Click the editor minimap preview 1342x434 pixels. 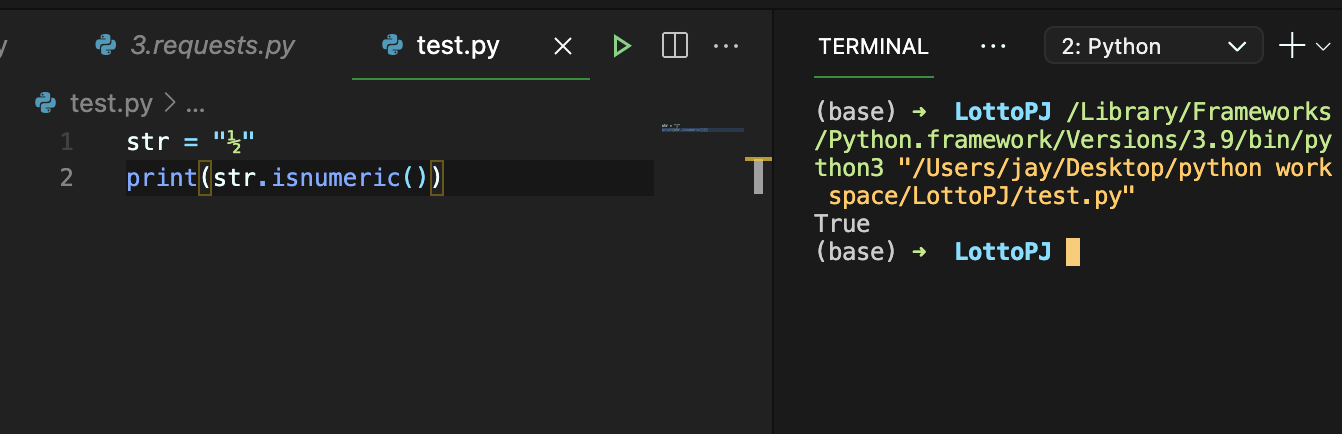(702, 129)
